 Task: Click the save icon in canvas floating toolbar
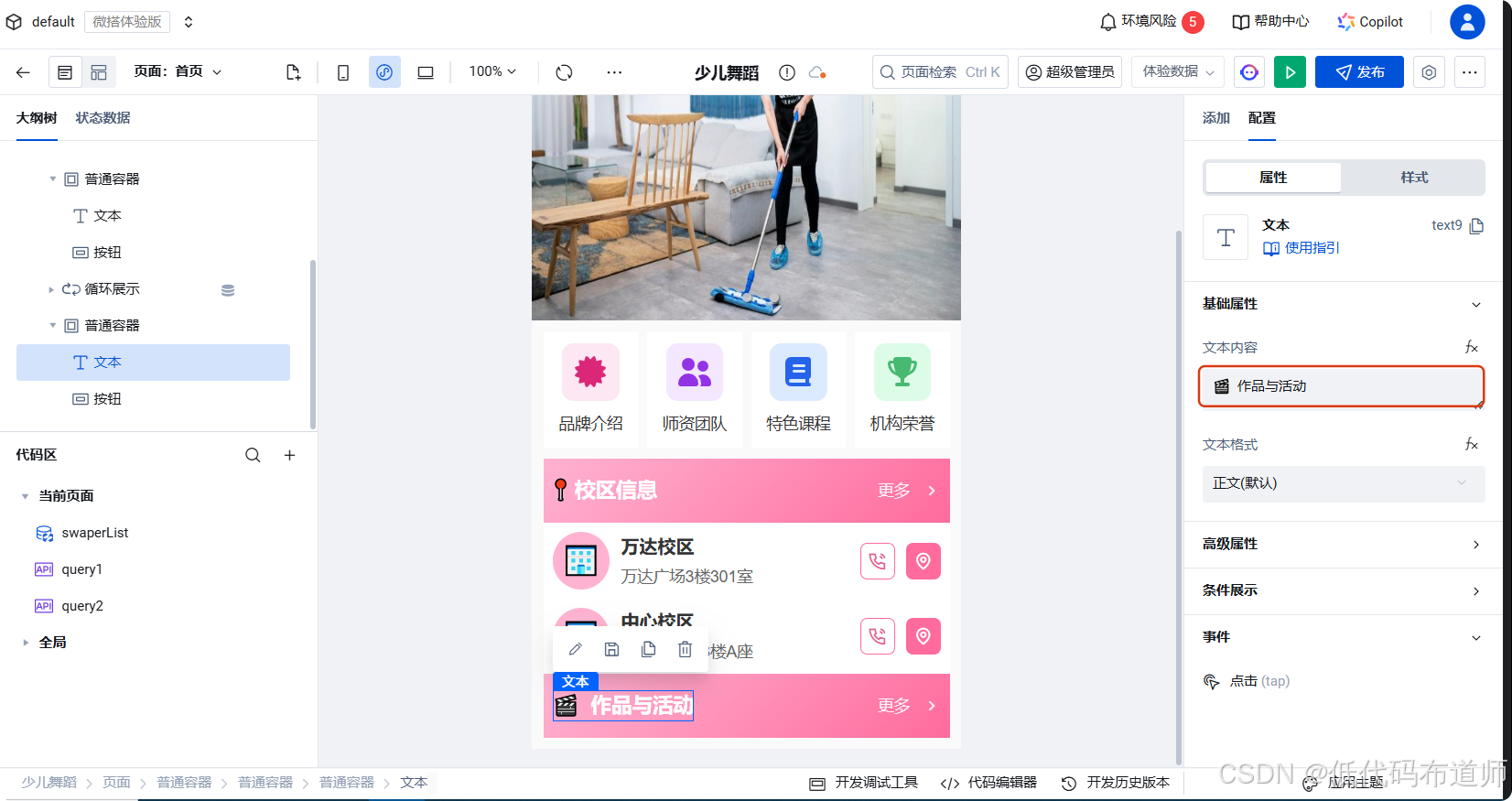pos(612,649)
